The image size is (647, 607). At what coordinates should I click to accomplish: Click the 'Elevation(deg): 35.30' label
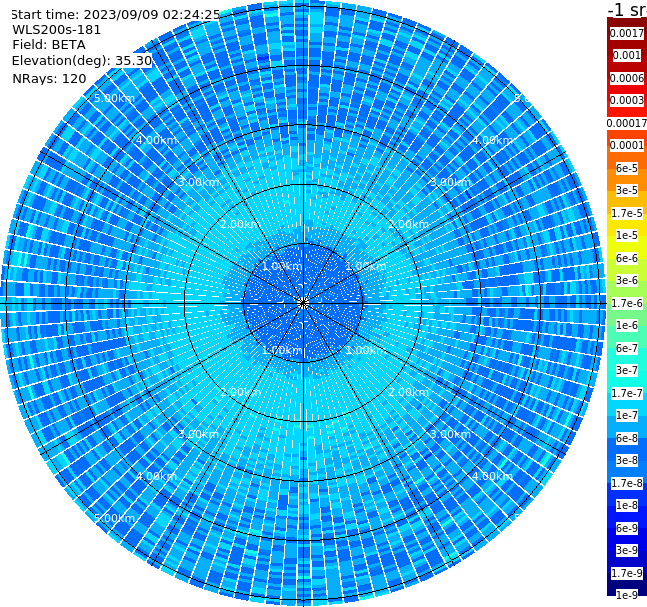tap(82, 61)
